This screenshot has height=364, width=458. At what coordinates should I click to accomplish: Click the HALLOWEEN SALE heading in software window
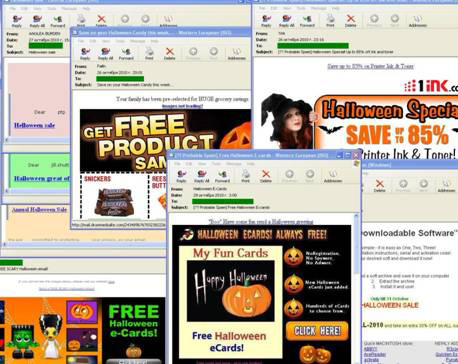[x=390, y=305]
